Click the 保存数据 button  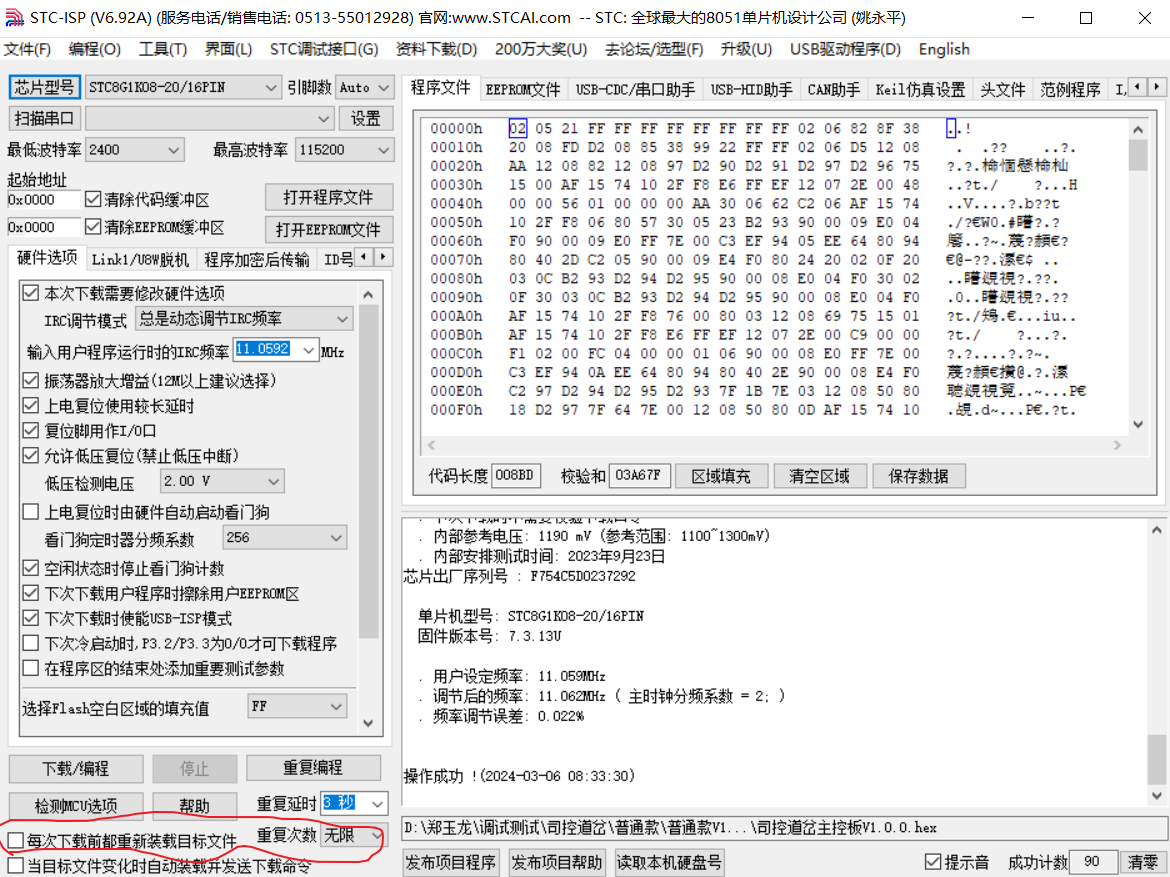point(918,476)
